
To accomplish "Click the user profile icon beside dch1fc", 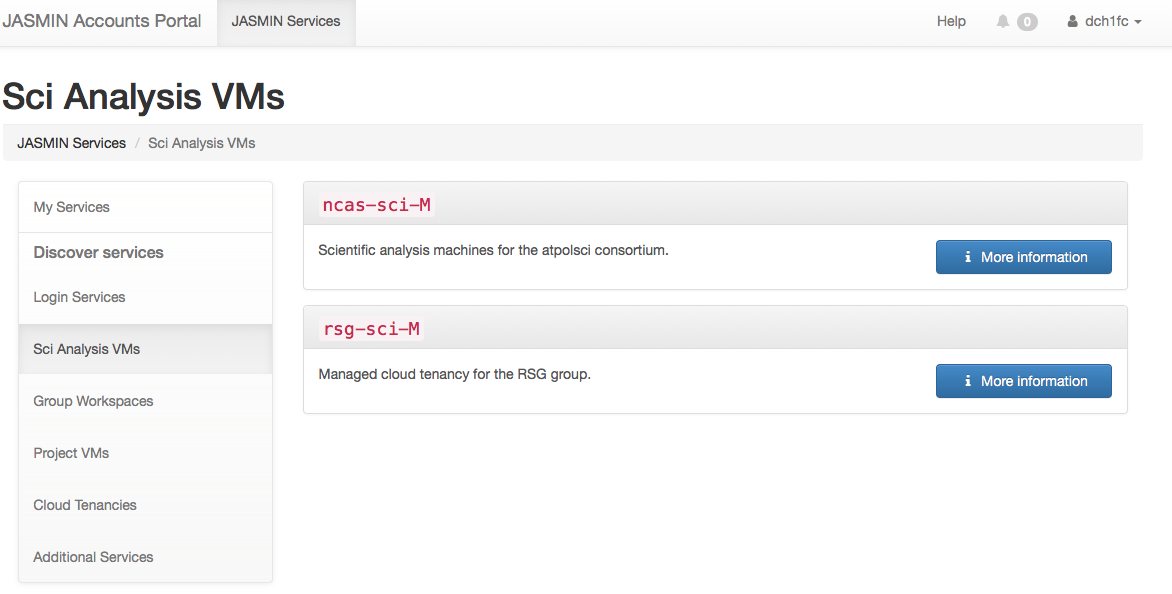I will 1073,22.
